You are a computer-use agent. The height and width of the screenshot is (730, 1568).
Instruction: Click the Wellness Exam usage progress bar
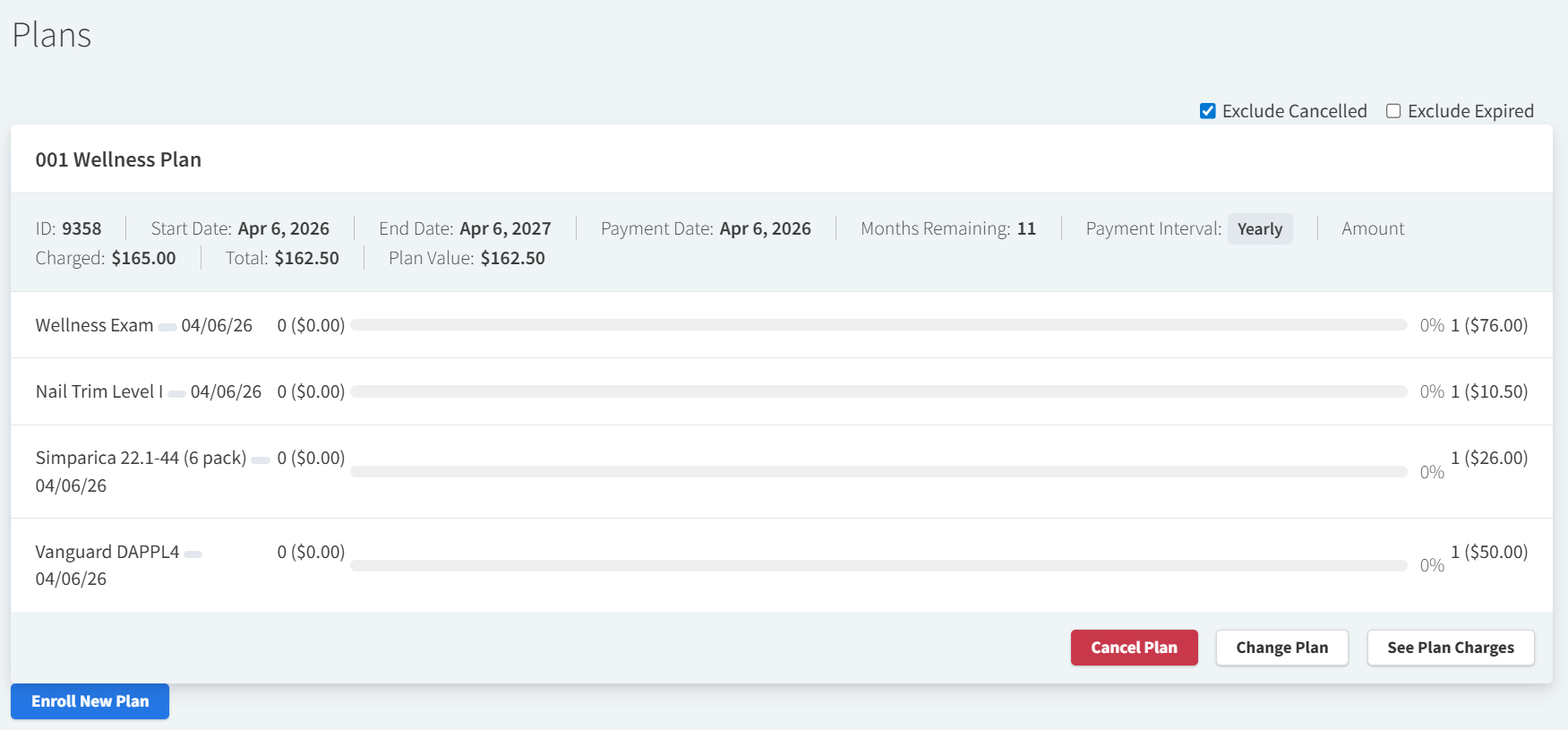point(878,325)
